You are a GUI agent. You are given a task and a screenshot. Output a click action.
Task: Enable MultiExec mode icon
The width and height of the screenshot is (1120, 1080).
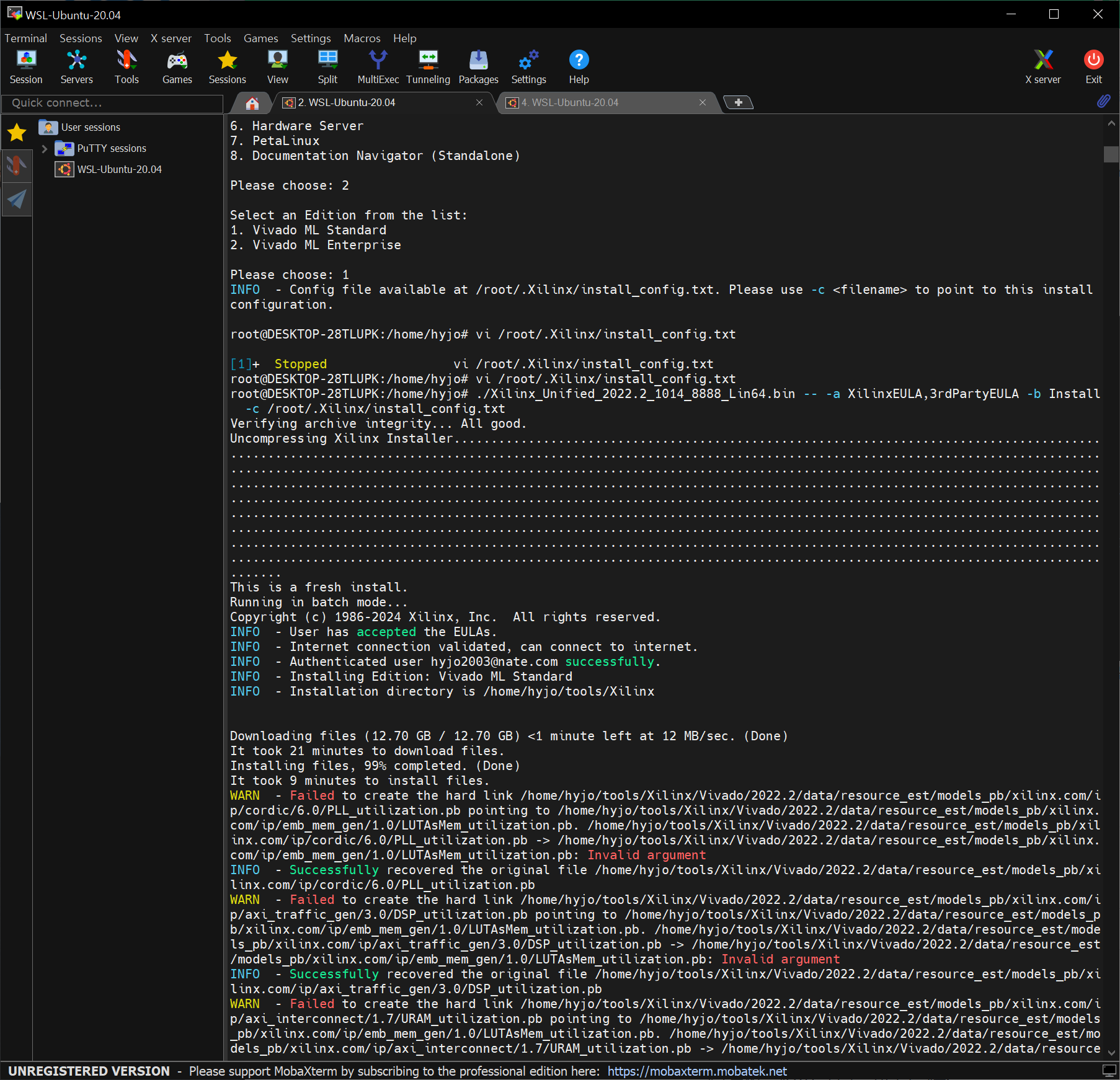[378, 67]
